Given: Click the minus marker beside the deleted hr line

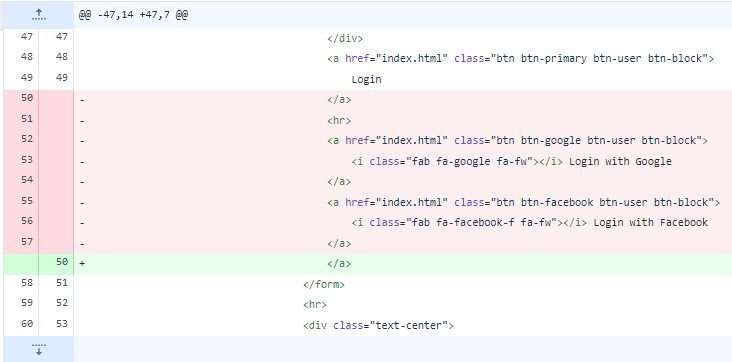Looking at the screenshot, I should click(x=82, y=121).
